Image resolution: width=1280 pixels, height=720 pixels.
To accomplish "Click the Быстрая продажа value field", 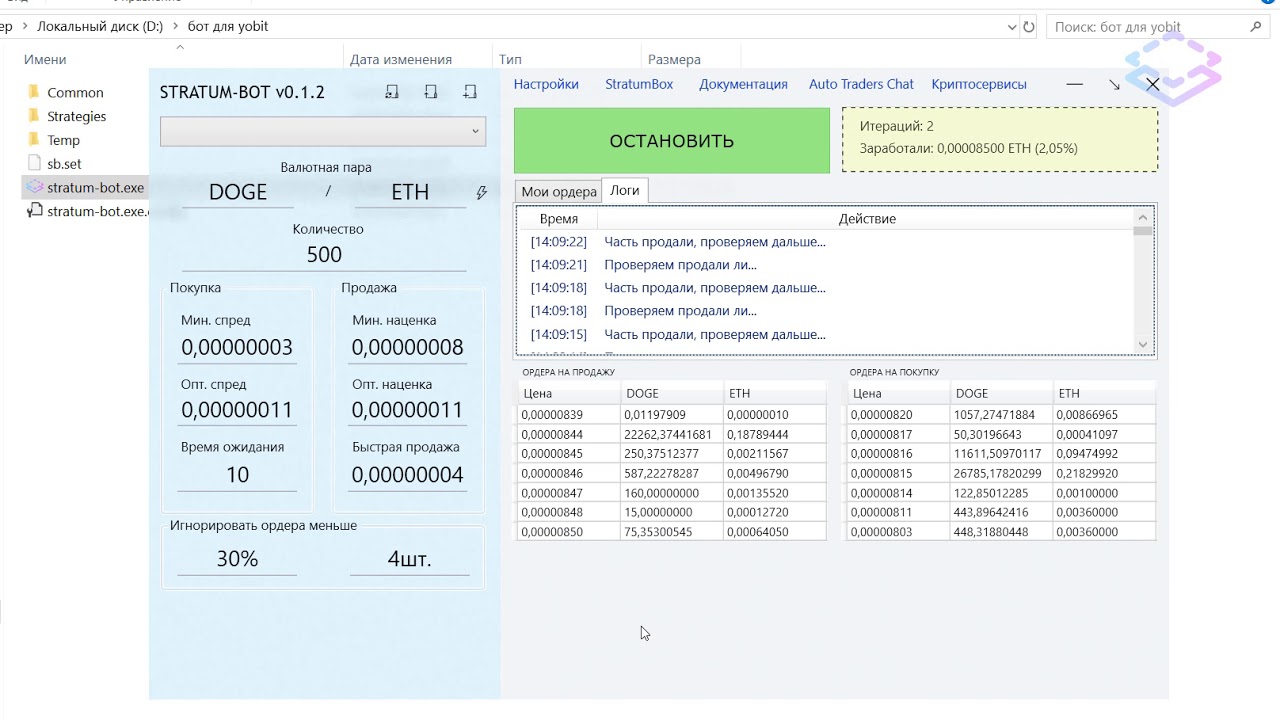I will coord(408,475).
